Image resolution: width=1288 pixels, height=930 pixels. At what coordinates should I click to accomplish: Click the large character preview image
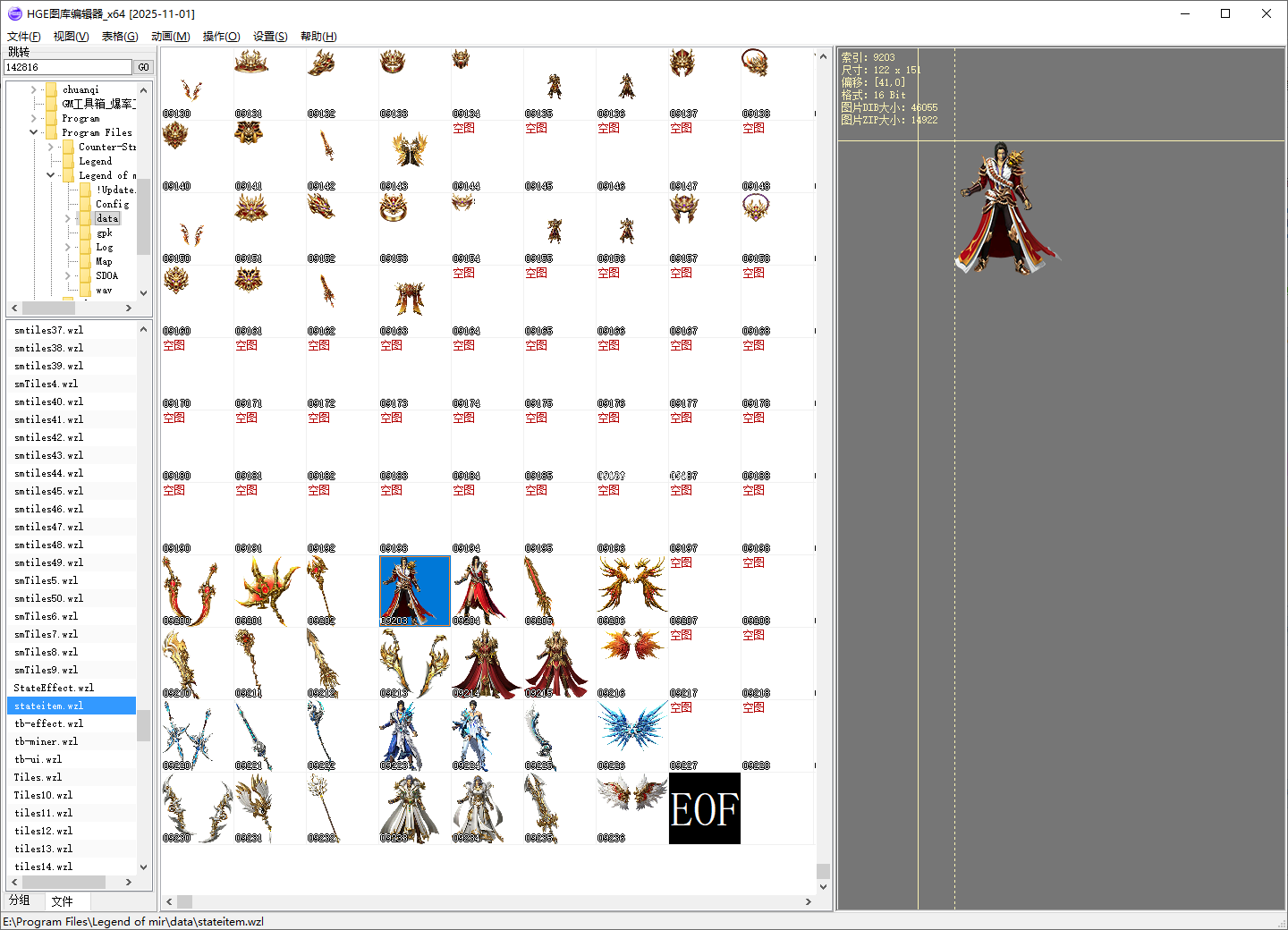click(1007, 207)
